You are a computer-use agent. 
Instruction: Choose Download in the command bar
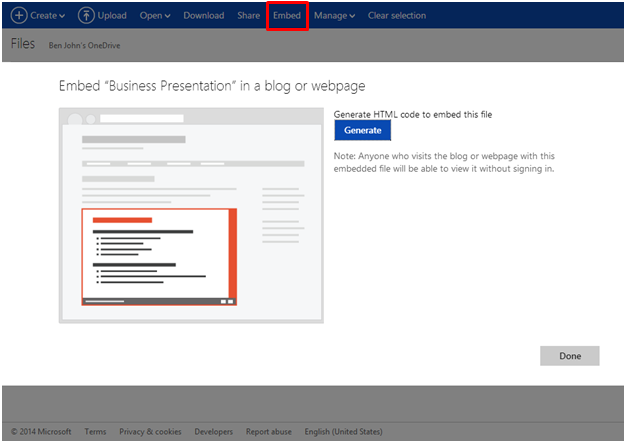click(204, 16)
